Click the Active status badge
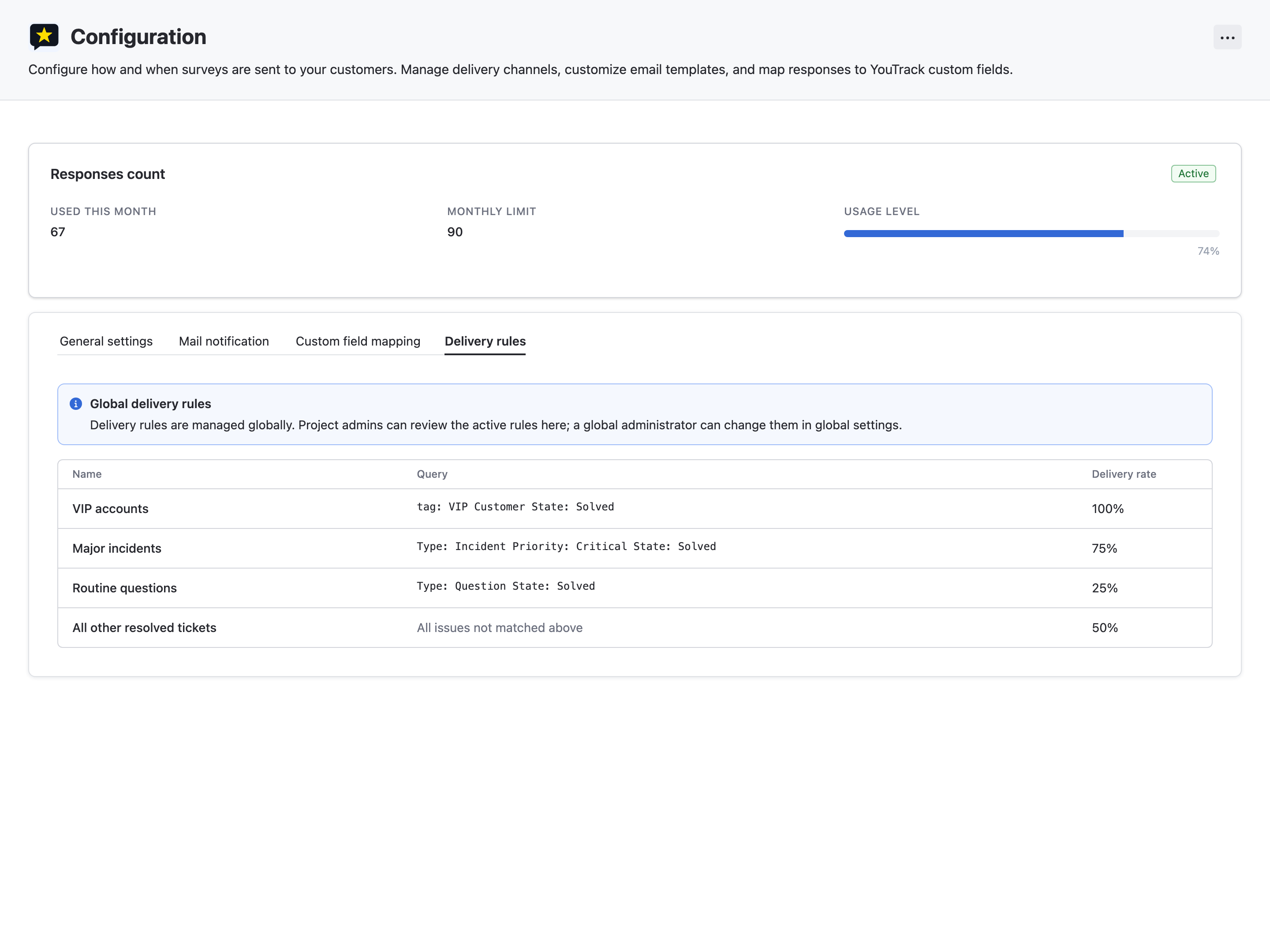This screenshot has width=1270, height=952. point(1193,174)
